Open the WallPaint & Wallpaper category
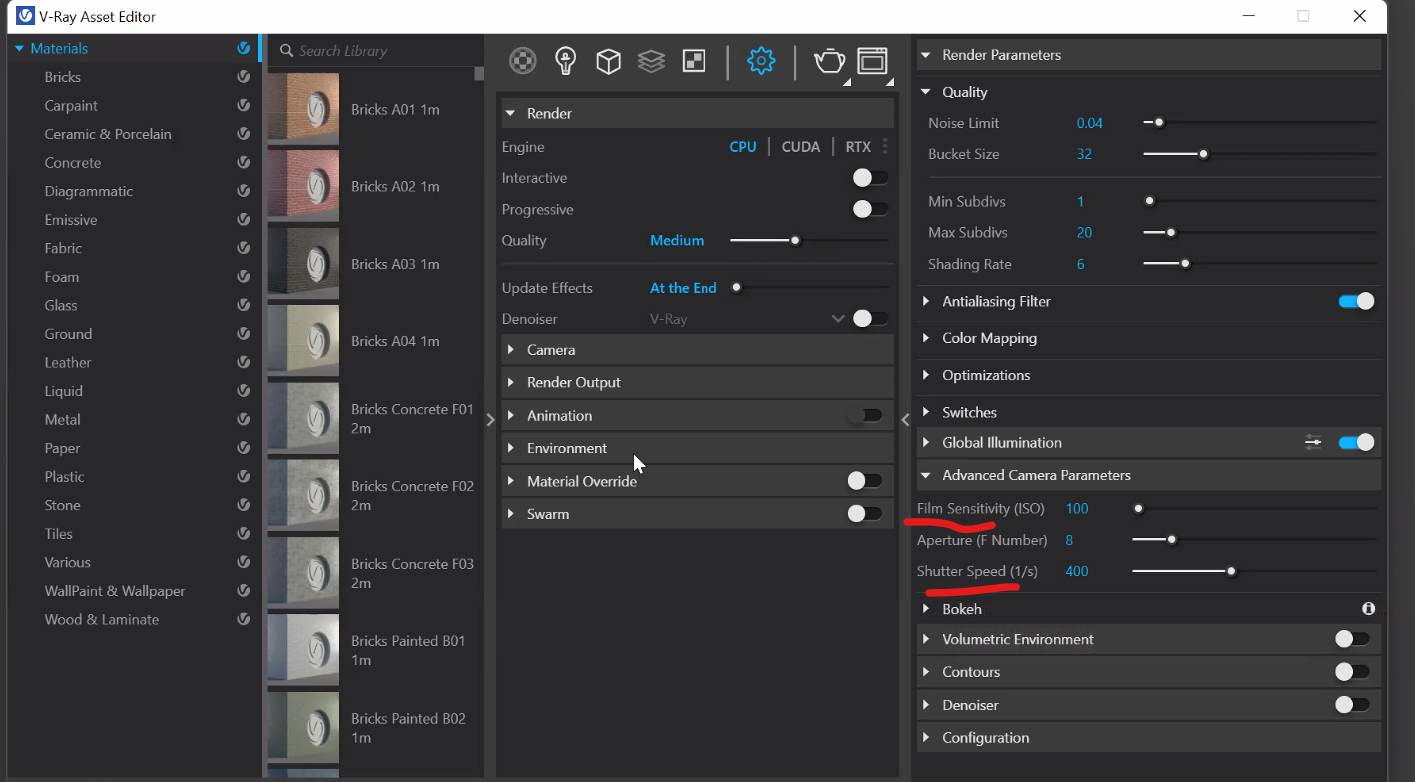Screen dimensions: 1415x782 (115, 591)
